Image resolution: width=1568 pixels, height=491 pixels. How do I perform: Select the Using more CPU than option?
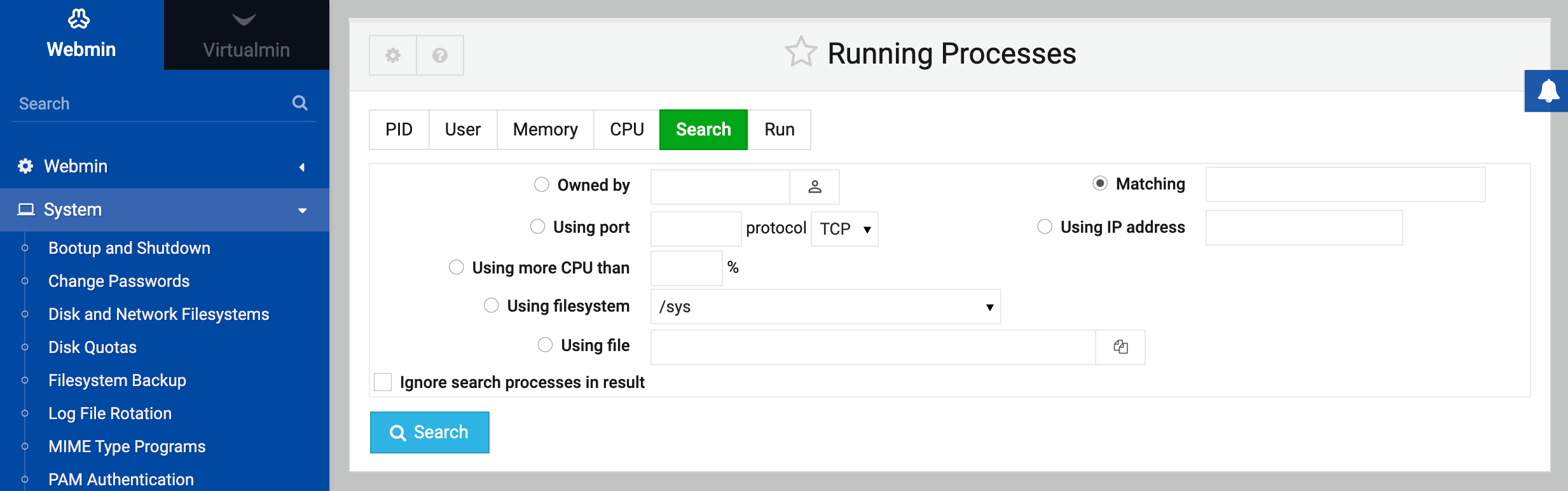coord(457,267)
